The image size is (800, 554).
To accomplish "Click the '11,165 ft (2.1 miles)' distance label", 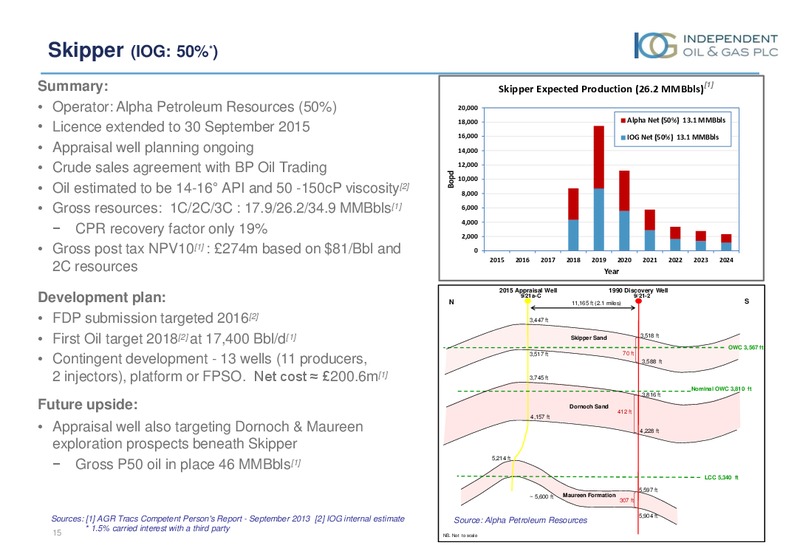I will [x=596, y=303].
